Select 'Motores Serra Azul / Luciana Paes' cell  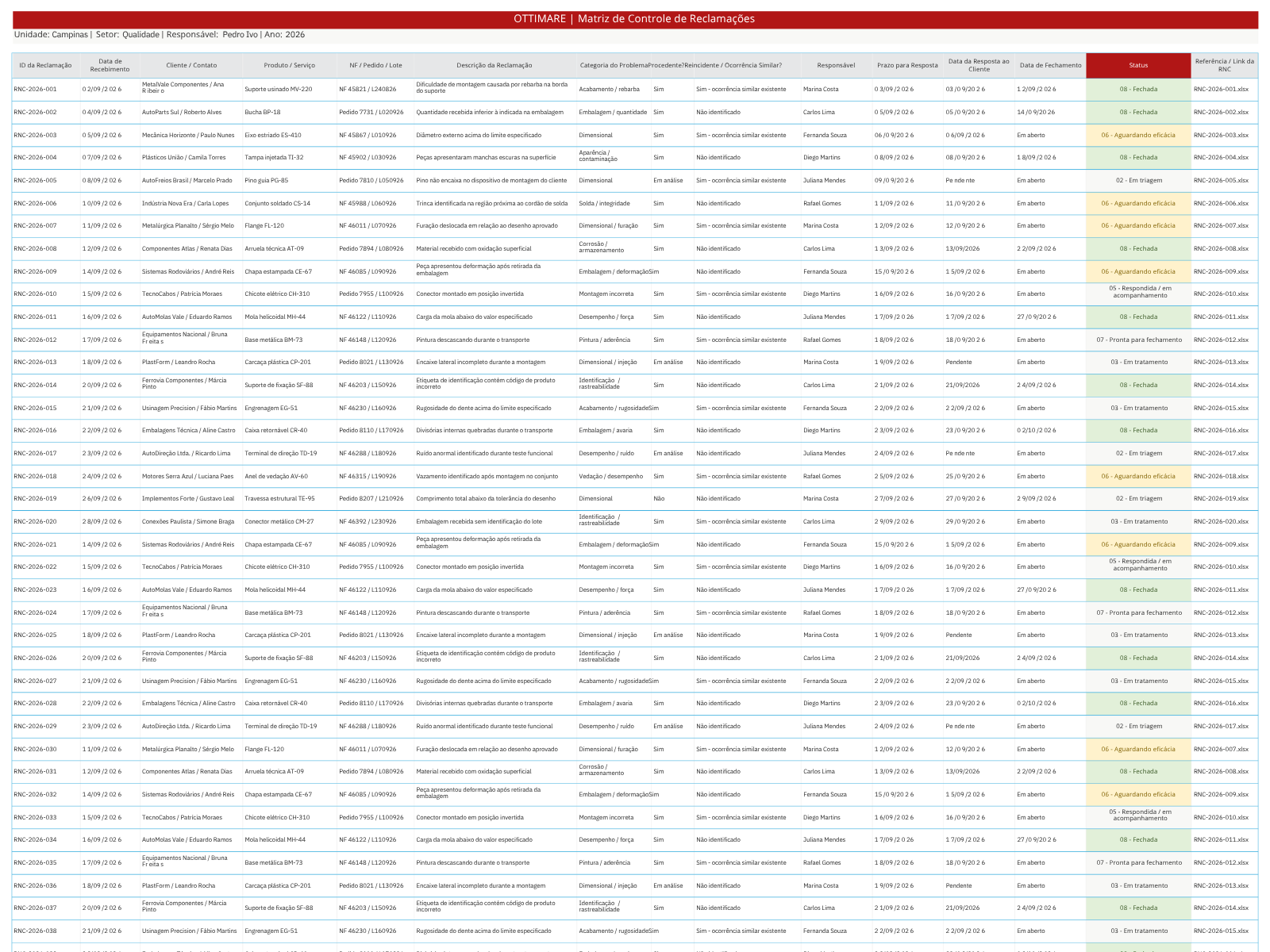pyautogui.click(x=191, y=477)
